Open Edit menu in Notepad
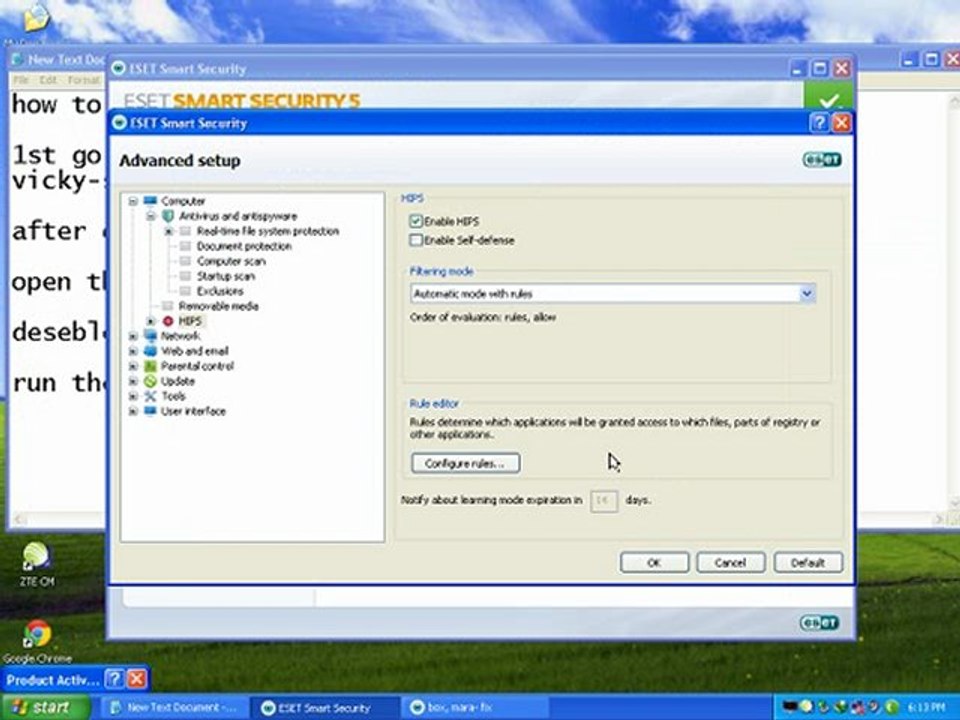This screenshot has height=720, width=960. pos(48,80)
